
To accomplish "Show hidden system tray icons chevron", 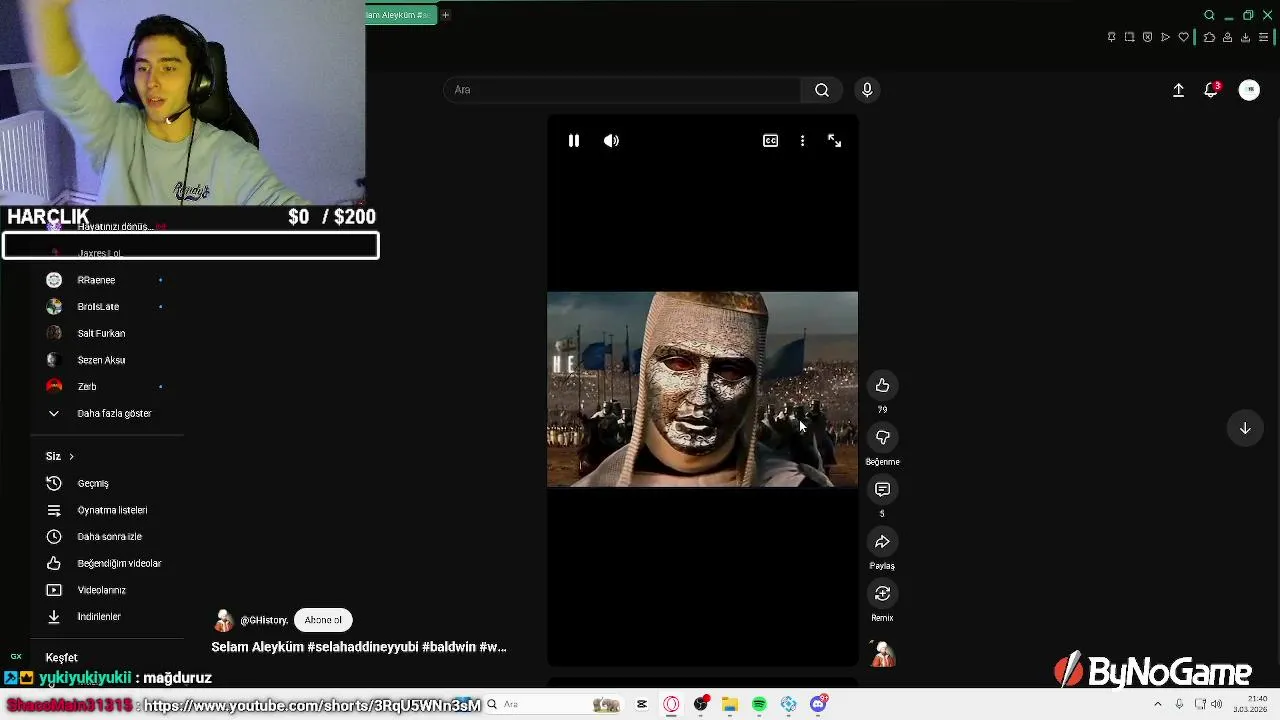I will click(1158, 704).
